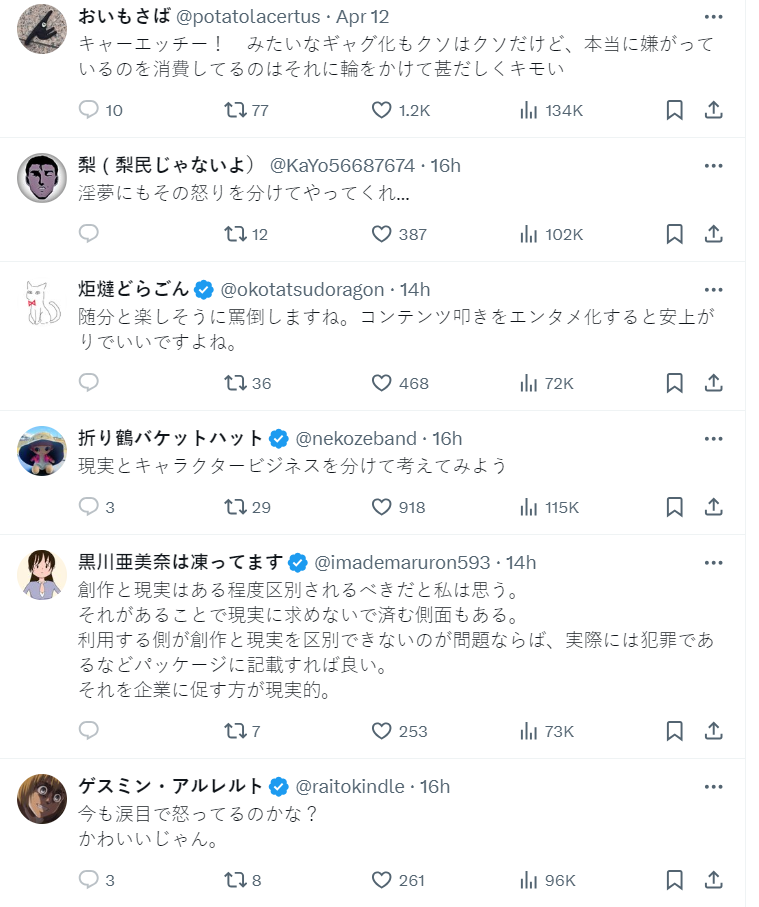Viewport: 759px width, 907px height.
Task: Reply to おいもさば's tweet
Action: click(x=89, y=110)
